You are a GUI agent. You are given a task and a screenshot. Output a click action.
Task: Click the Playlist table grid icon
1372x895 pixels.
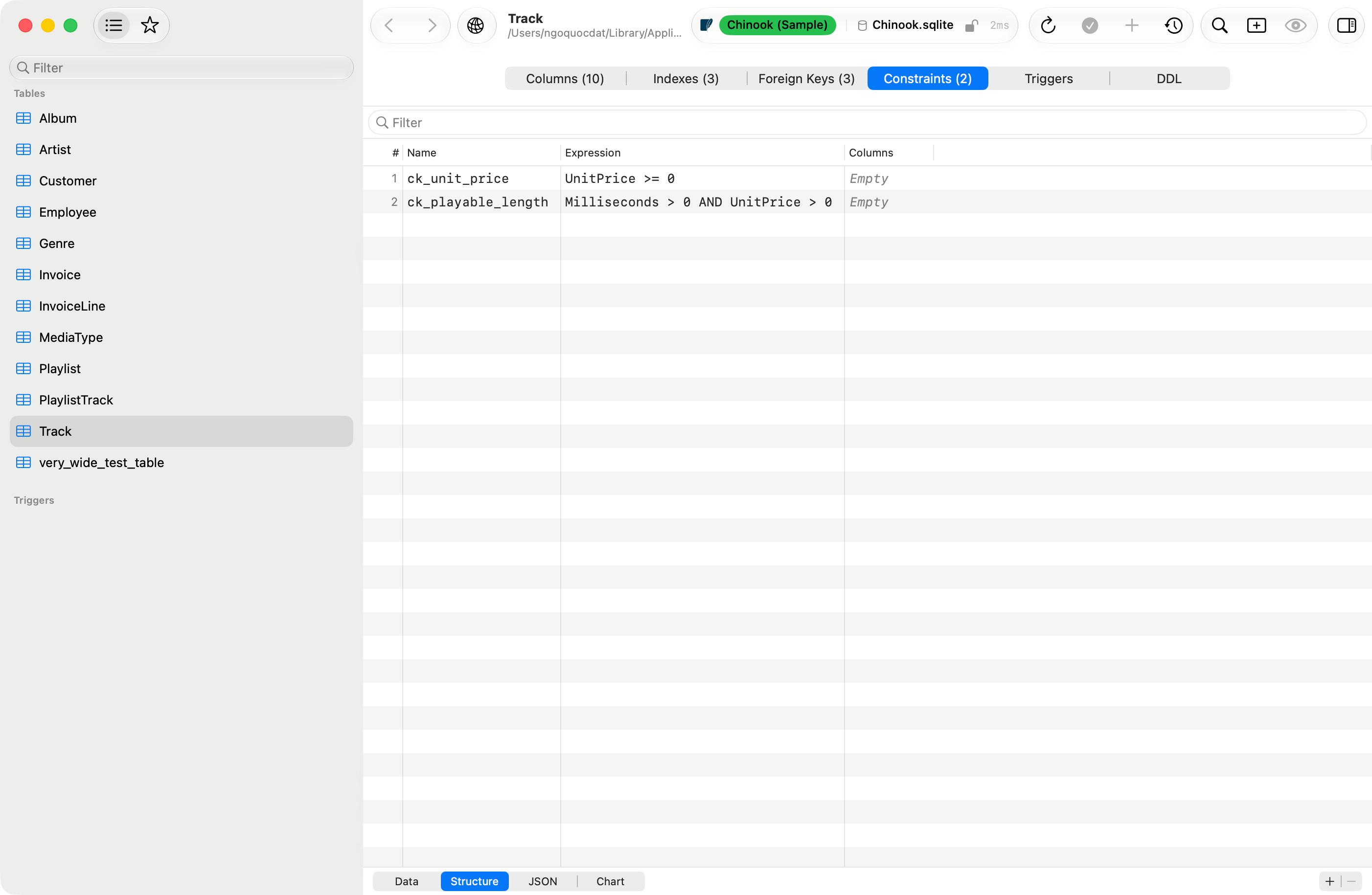23,369
